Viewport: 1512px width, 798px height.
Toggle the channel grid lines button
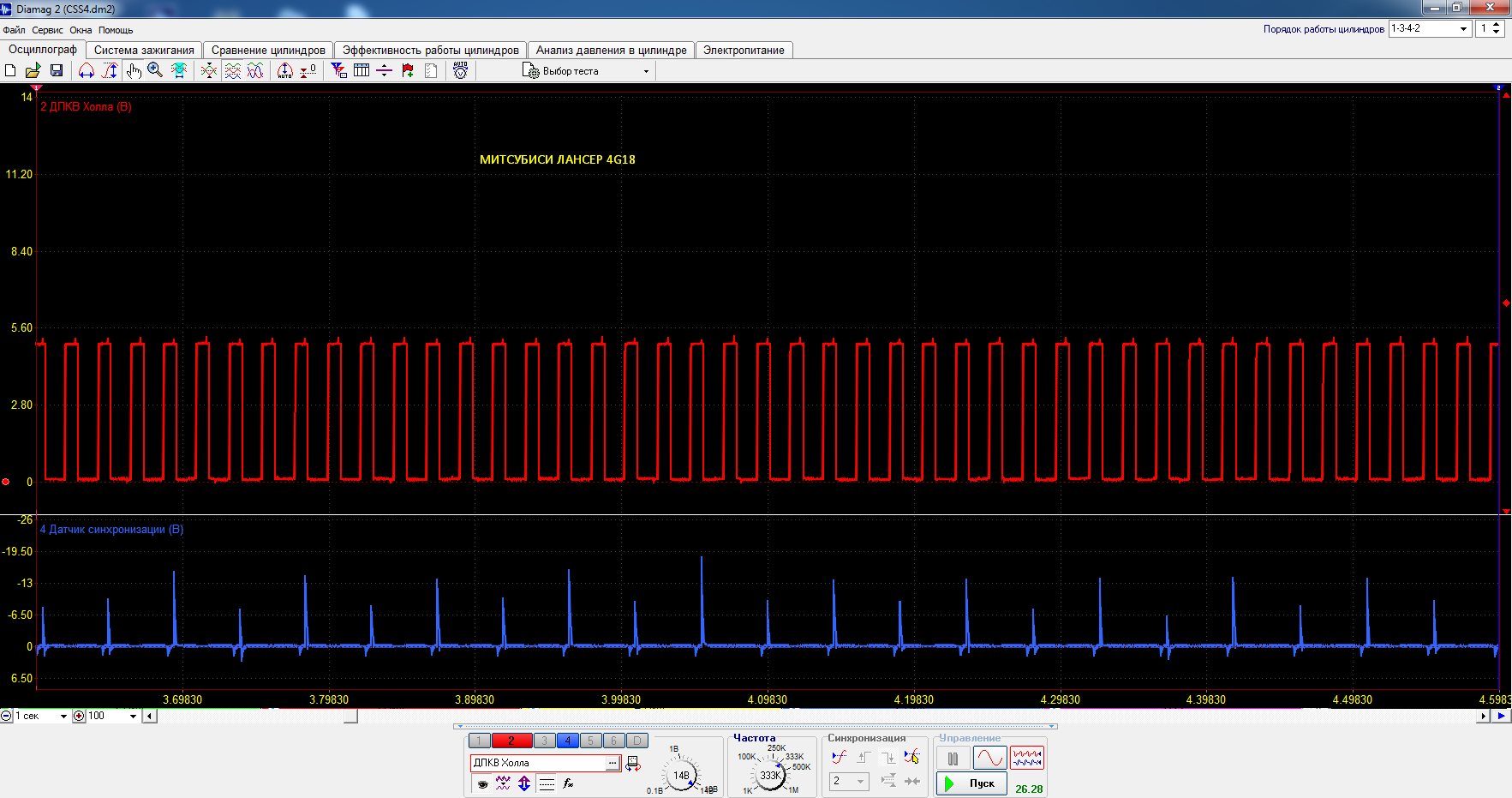547,783
